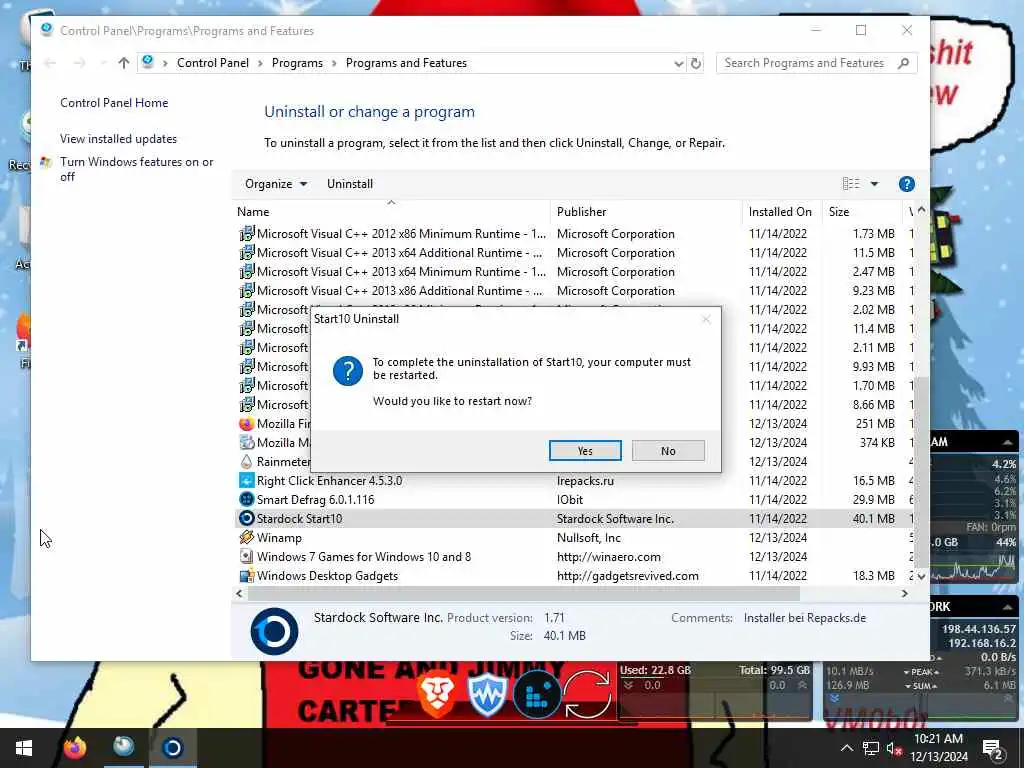The image size is (1024, 768).
Task: Collapse the RAM gadget section arrow
Action: coord(1008,442)
